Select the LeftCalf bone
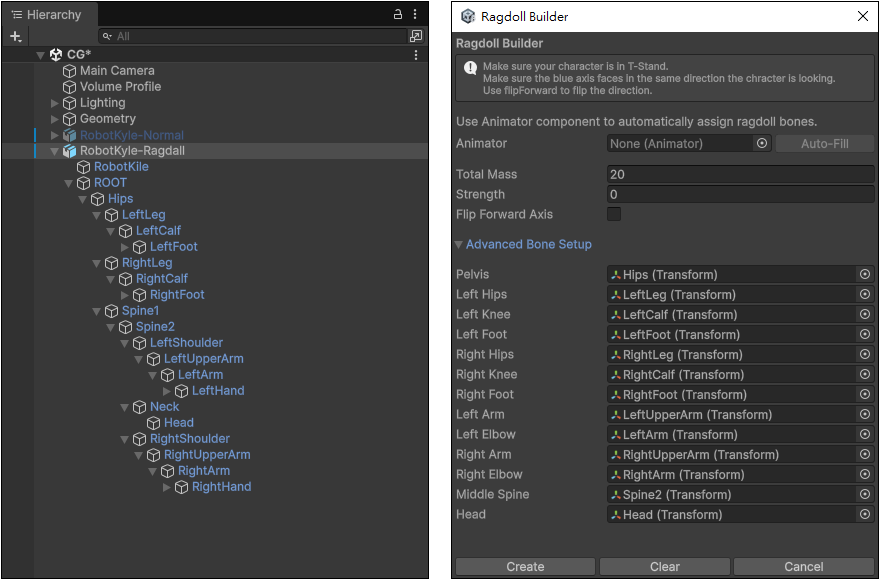 [x=158, y=231]
